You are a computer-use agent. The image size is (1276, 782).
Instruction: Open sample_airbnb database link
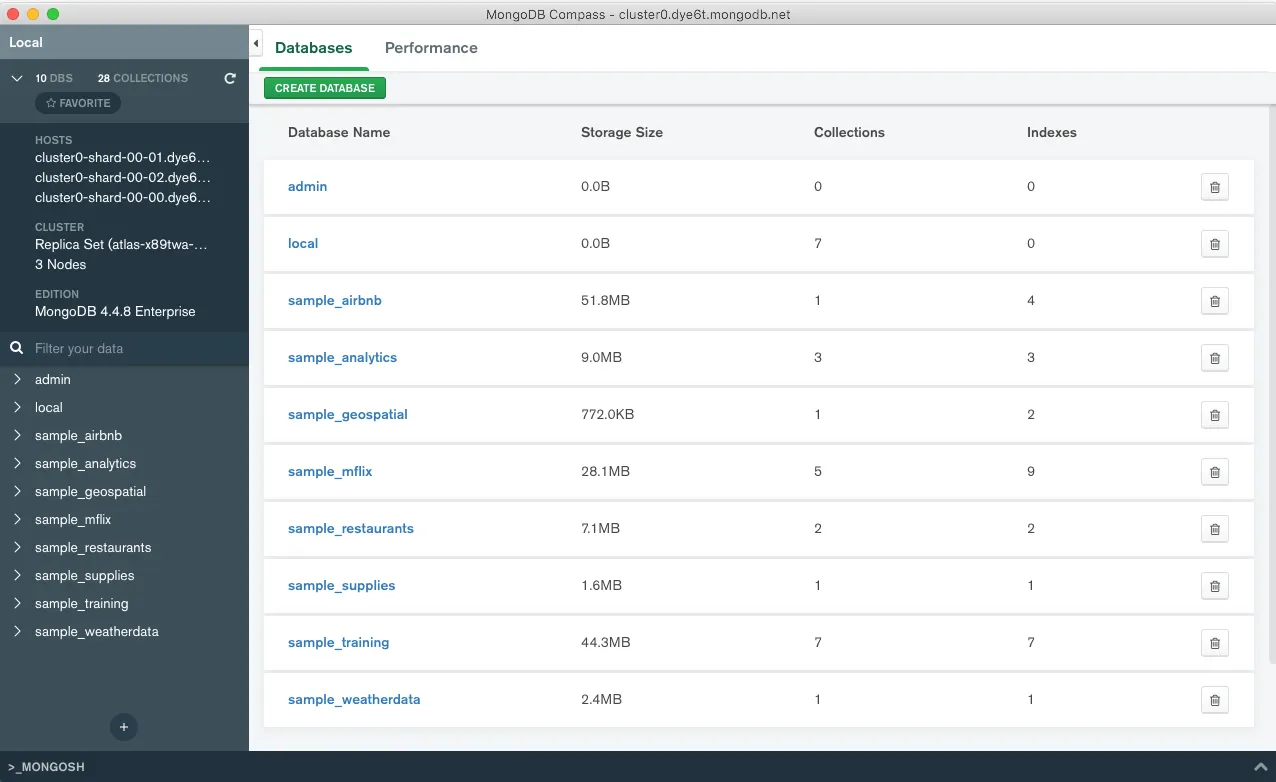(335, 300)
